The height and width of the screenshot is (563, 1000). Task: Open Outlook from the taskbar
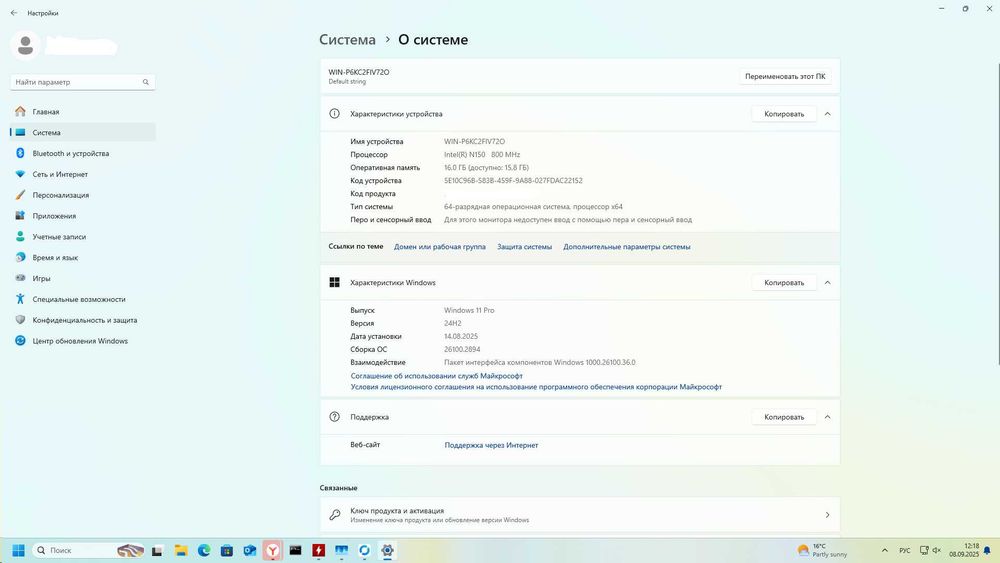pos(250,550)
